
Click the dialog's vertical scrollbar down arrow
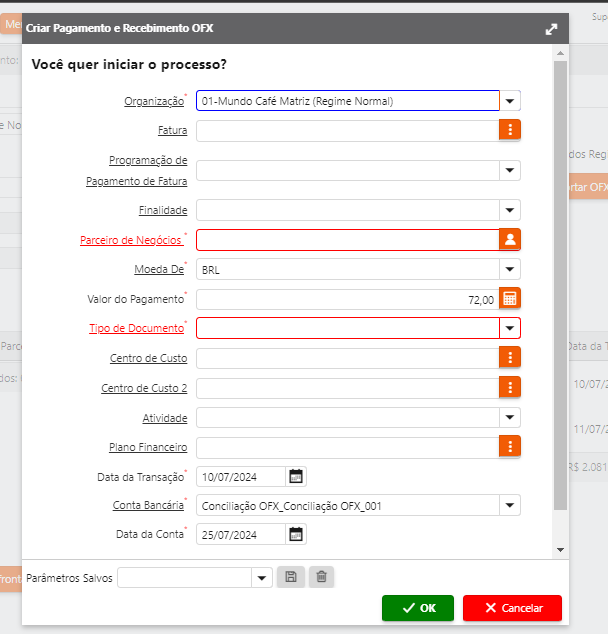(x=561, y=550)
